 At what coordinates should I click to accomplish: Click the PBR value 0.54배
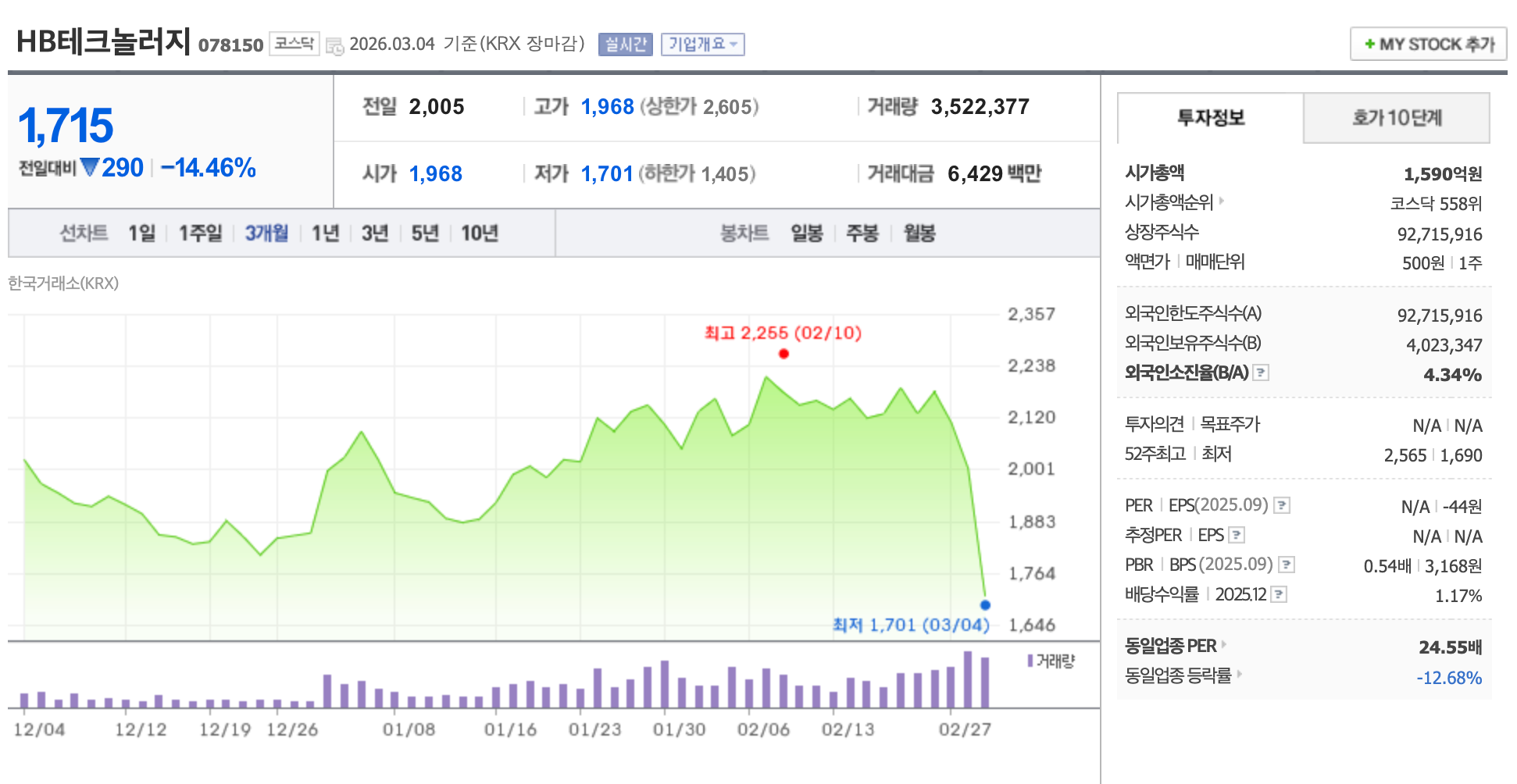1387,566
